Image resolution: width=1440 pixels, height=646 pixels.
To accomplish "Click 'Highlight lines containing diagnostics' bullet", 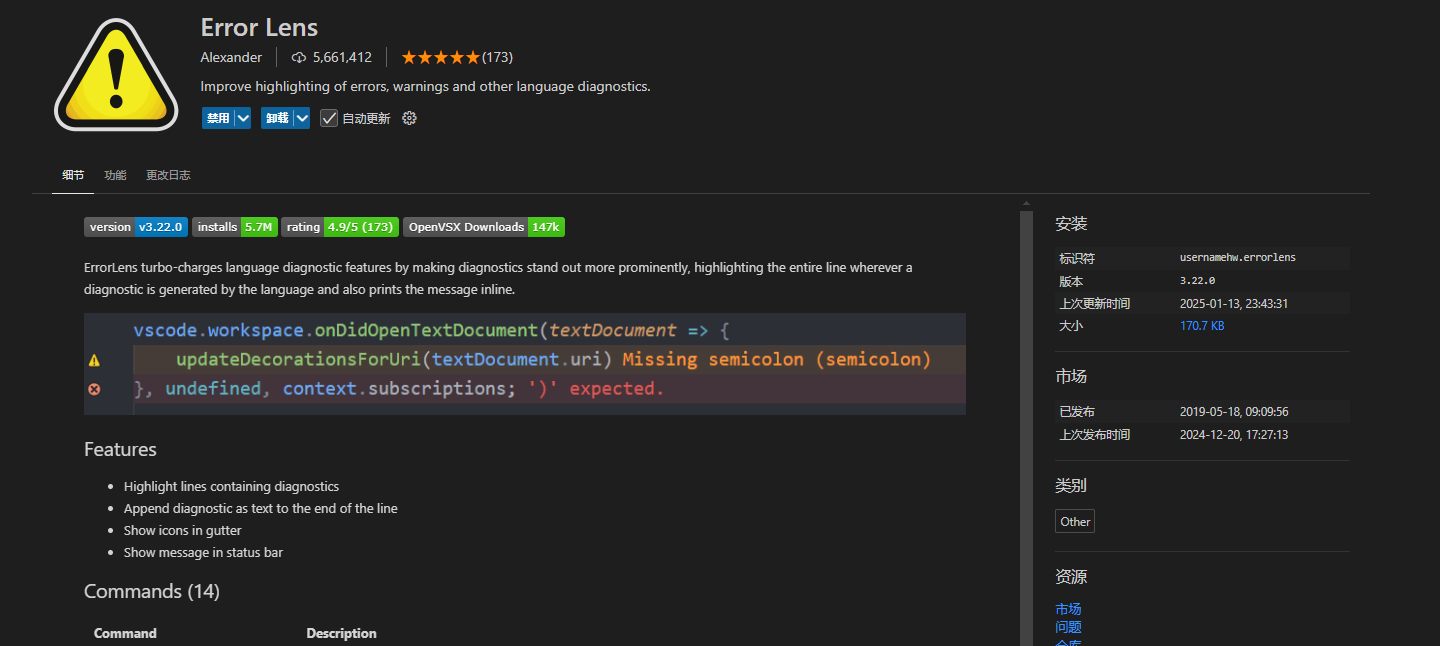I will tap(231, 487).
